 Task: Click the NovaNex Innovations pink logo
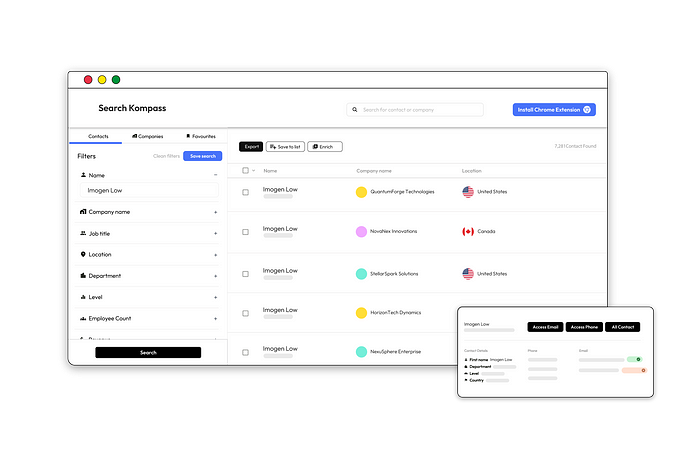click(361, 231)
